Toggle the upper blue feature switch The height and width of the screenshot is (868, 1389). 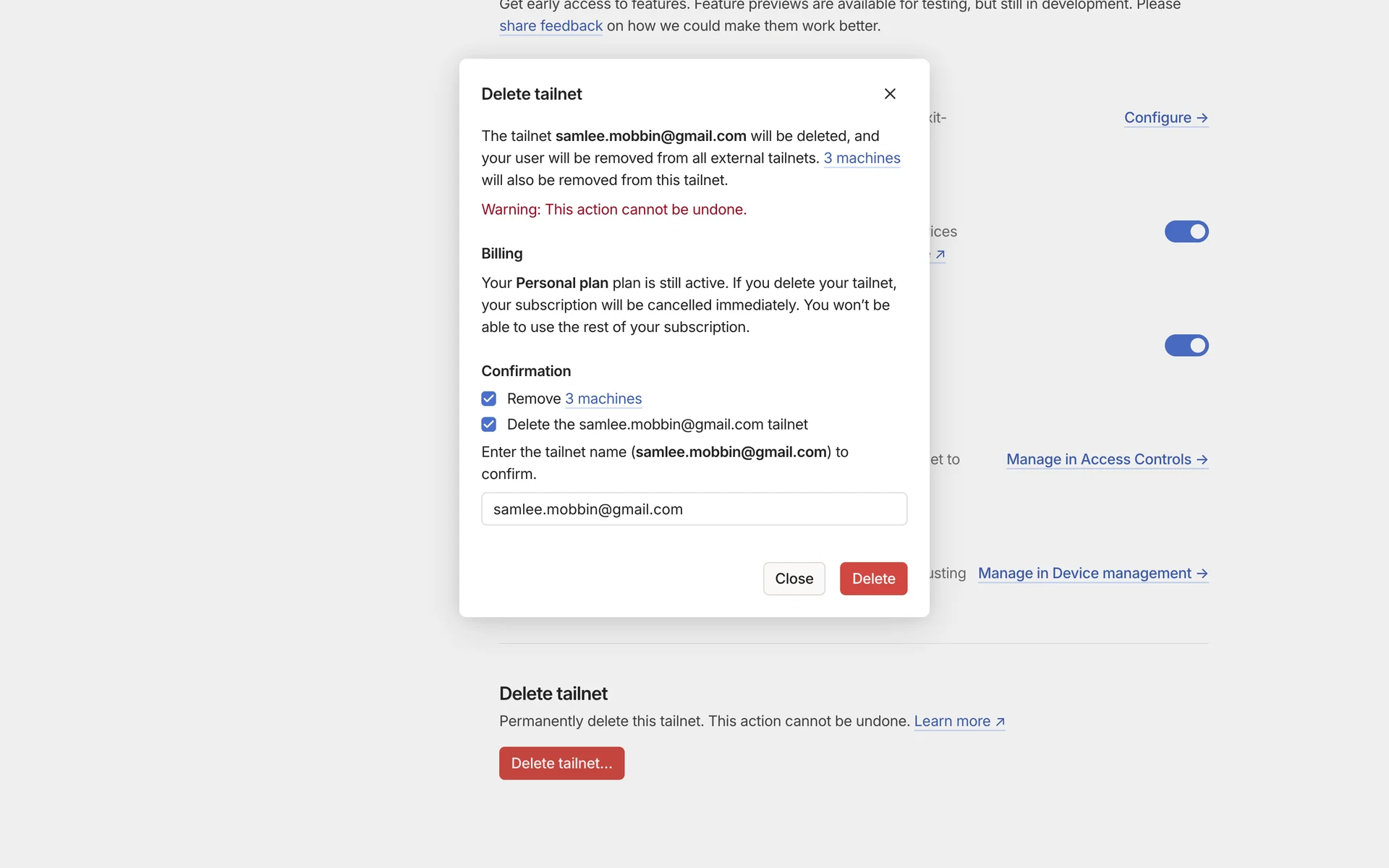(x=1186, y=231)
